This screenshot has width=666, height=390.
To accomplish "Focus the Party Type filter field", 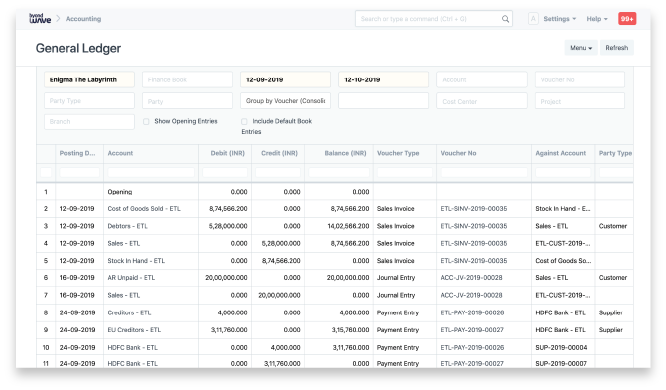I will pyautogui.click(x=89, y=101).
